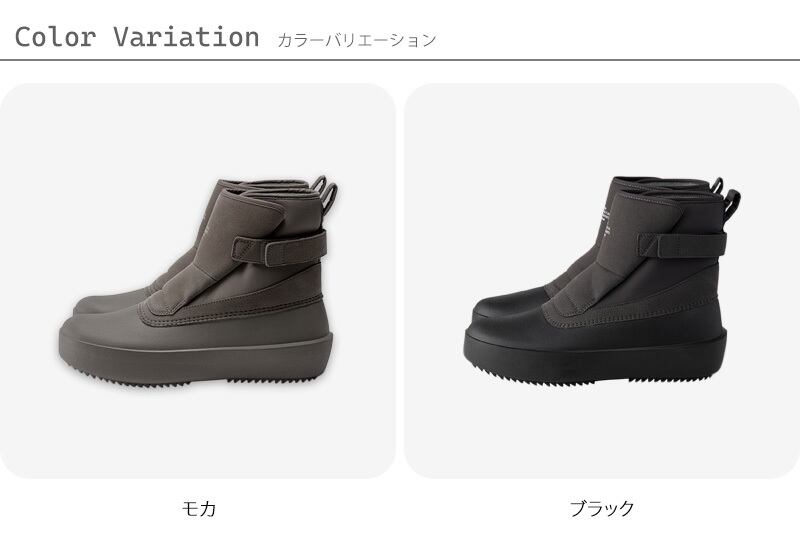Click the white logo print on black boot shaft
Viewport: 800px width, 546px height.
606,220
